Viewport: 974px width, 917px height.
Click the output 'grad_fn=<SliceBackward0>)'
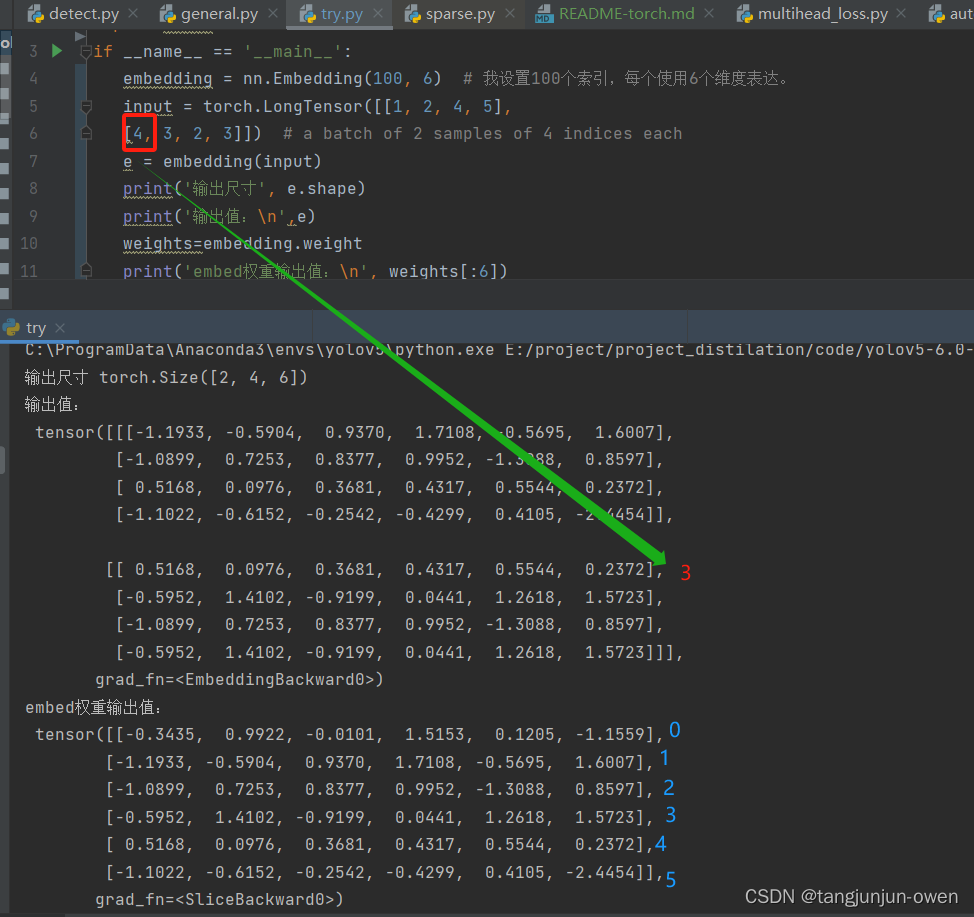click(219, 899)
